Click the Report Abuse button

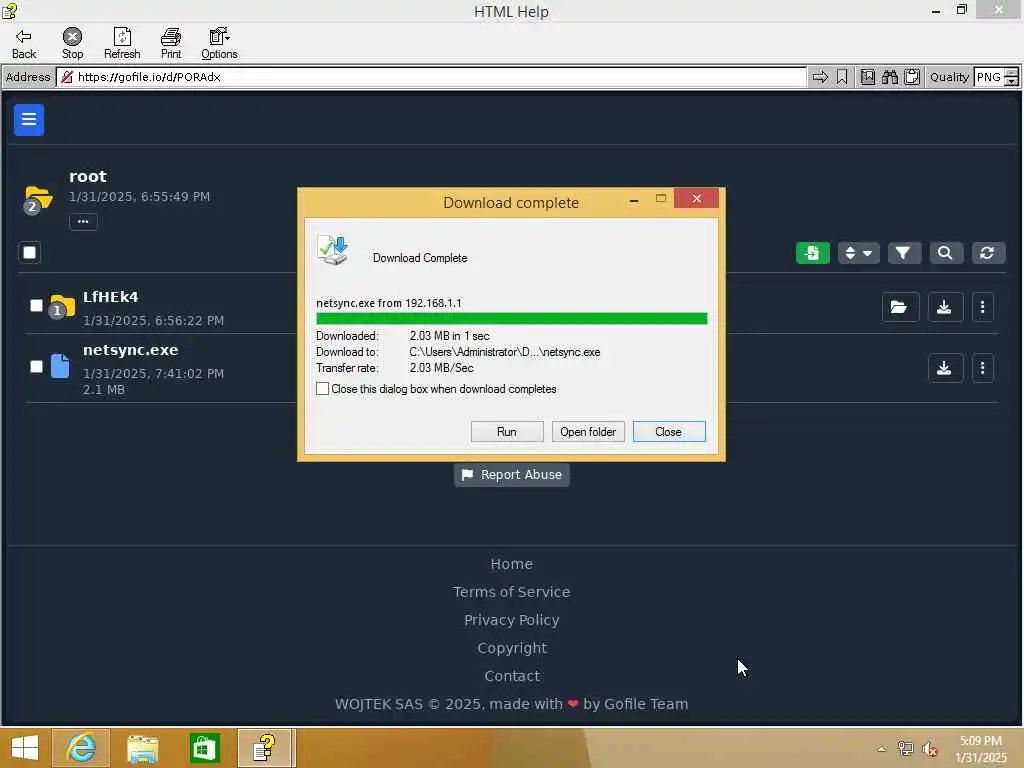(511, 475)
